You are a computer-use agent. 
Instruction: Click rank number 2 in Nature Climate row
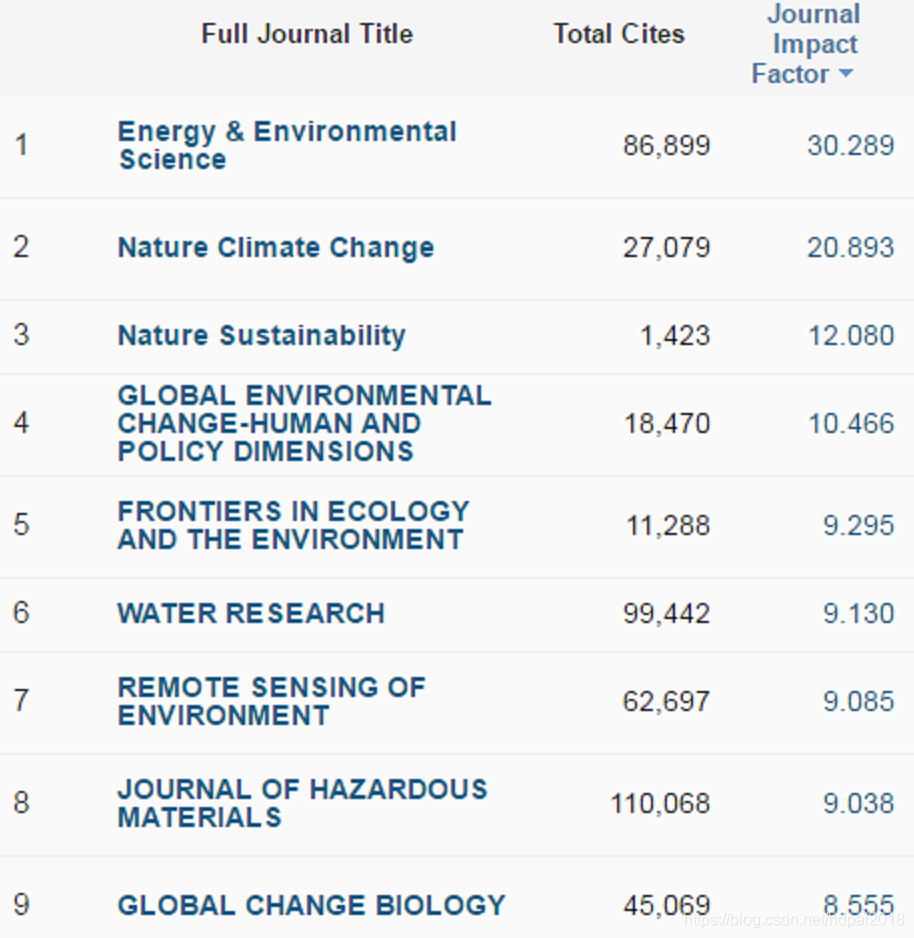click(22, 247)
